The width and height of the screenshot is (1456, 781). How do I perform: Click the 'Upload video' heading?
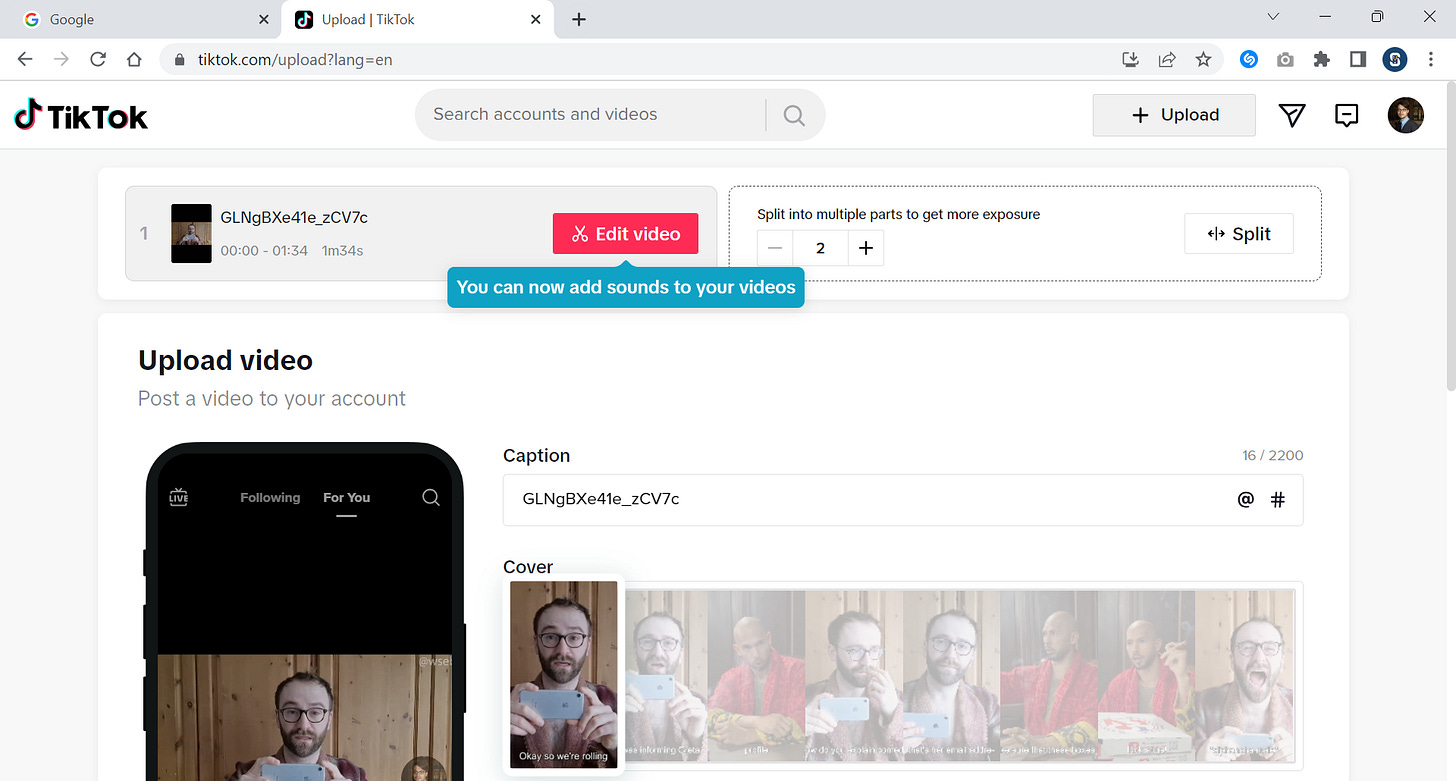point(225,360)
